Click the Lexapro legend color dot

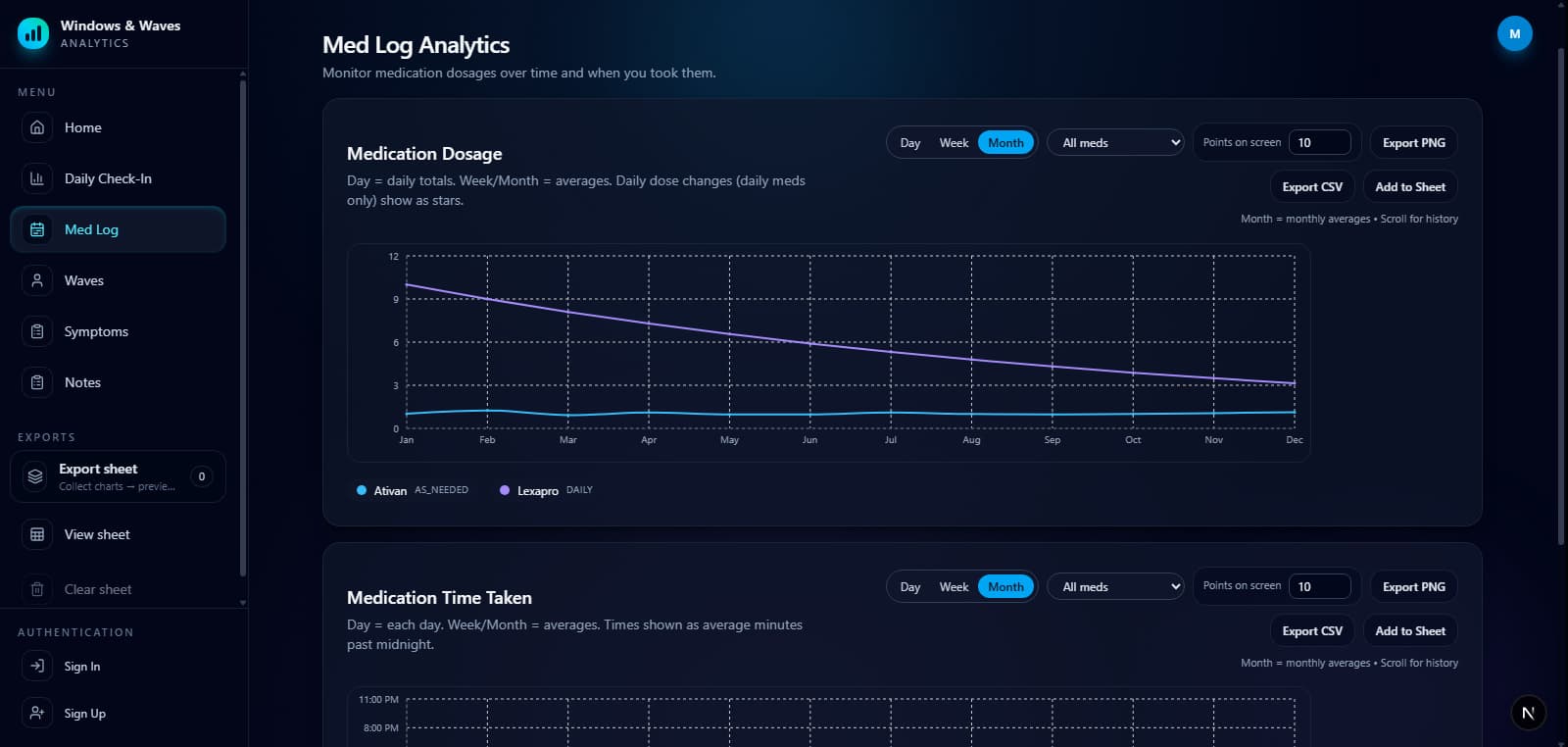505,489
